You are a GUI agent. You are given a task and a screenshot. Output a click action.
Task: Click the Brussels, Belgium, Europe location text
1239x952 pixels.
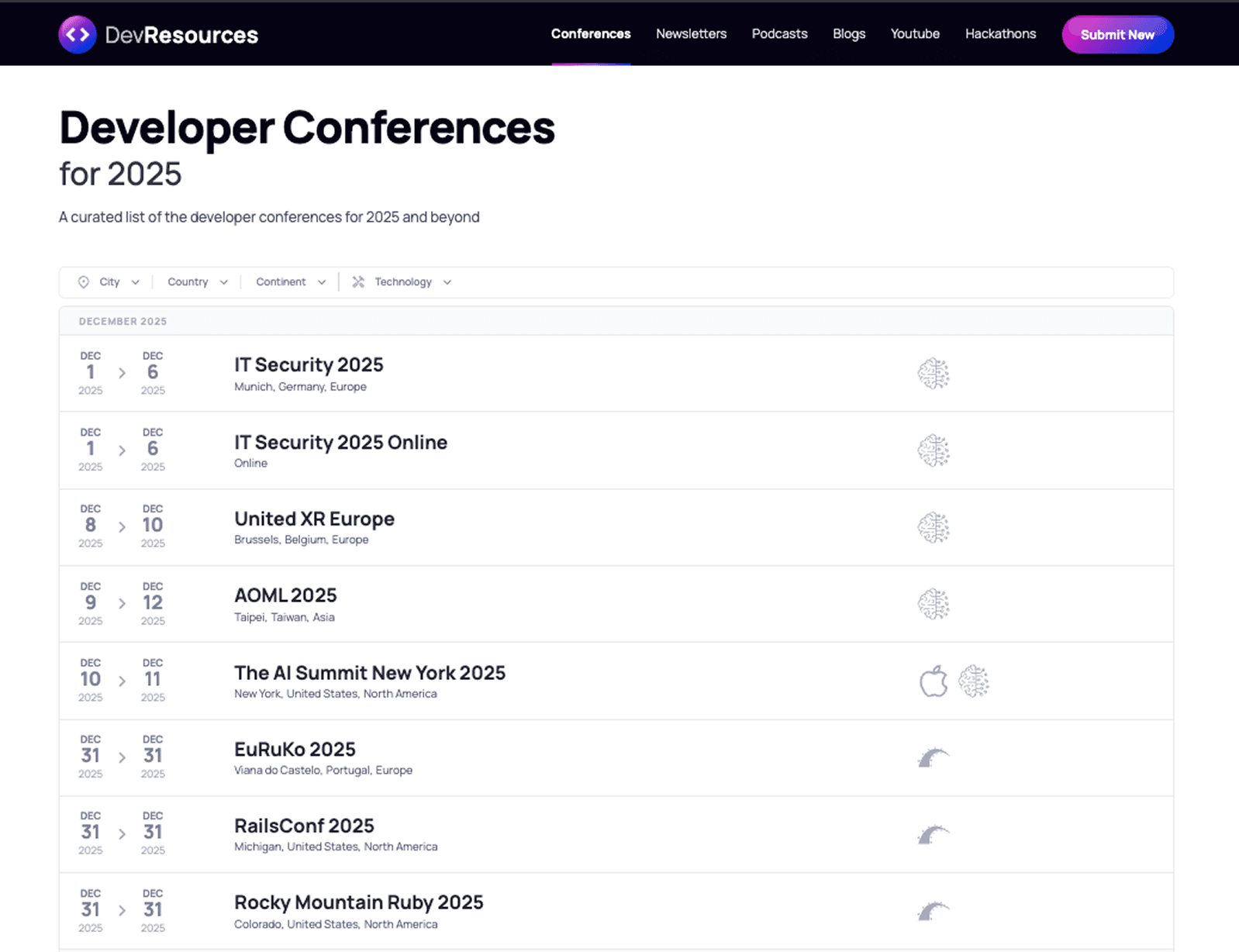(301, 540)
